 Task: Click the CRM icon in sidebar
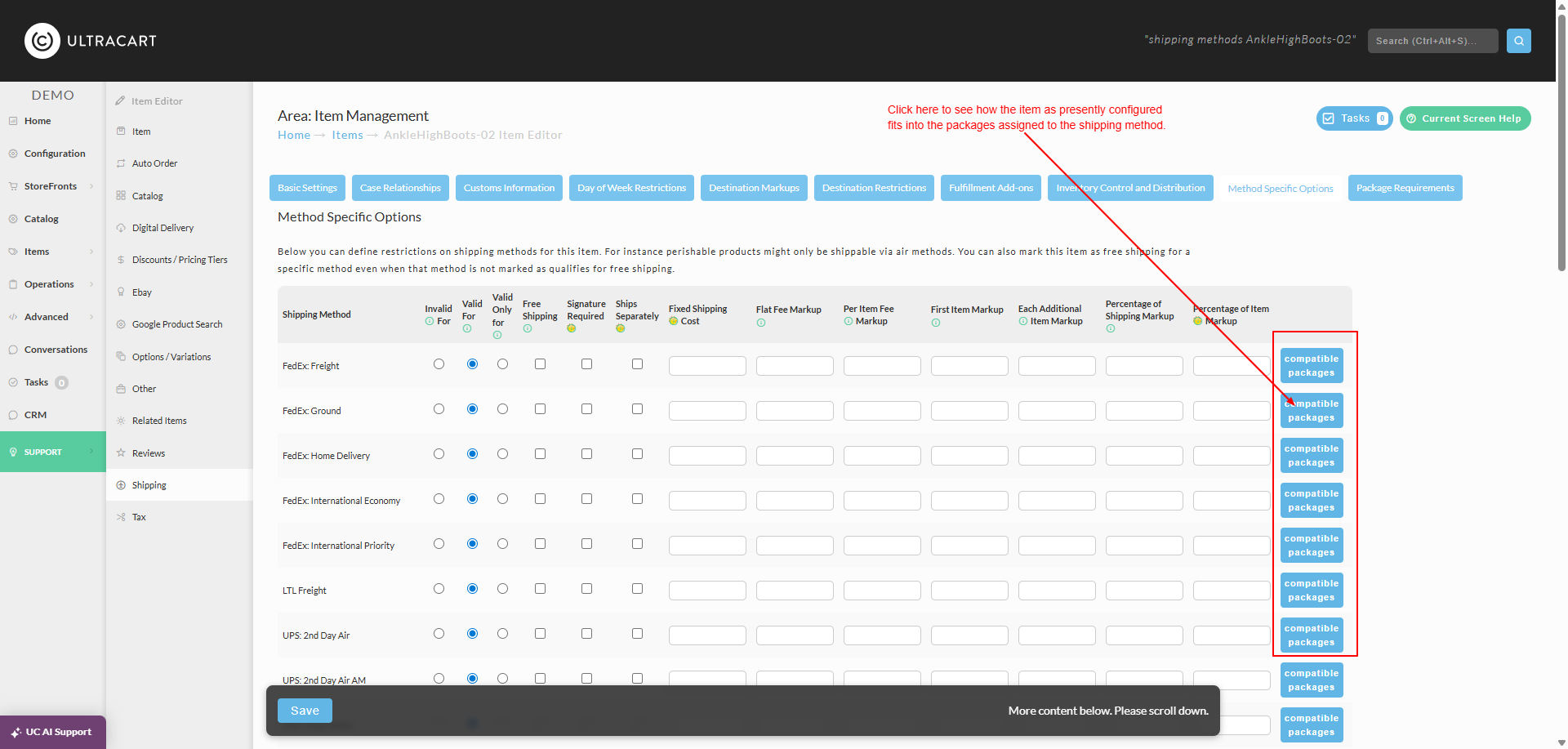[13, 415]
